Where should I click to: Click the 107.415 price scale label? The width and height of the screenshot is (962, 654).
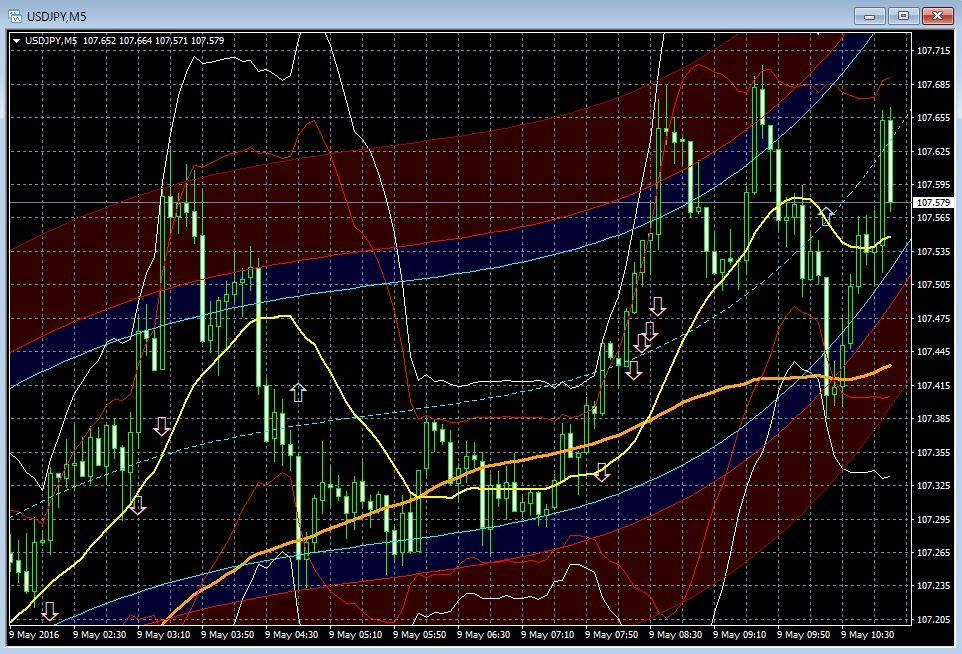pos(933,385)
